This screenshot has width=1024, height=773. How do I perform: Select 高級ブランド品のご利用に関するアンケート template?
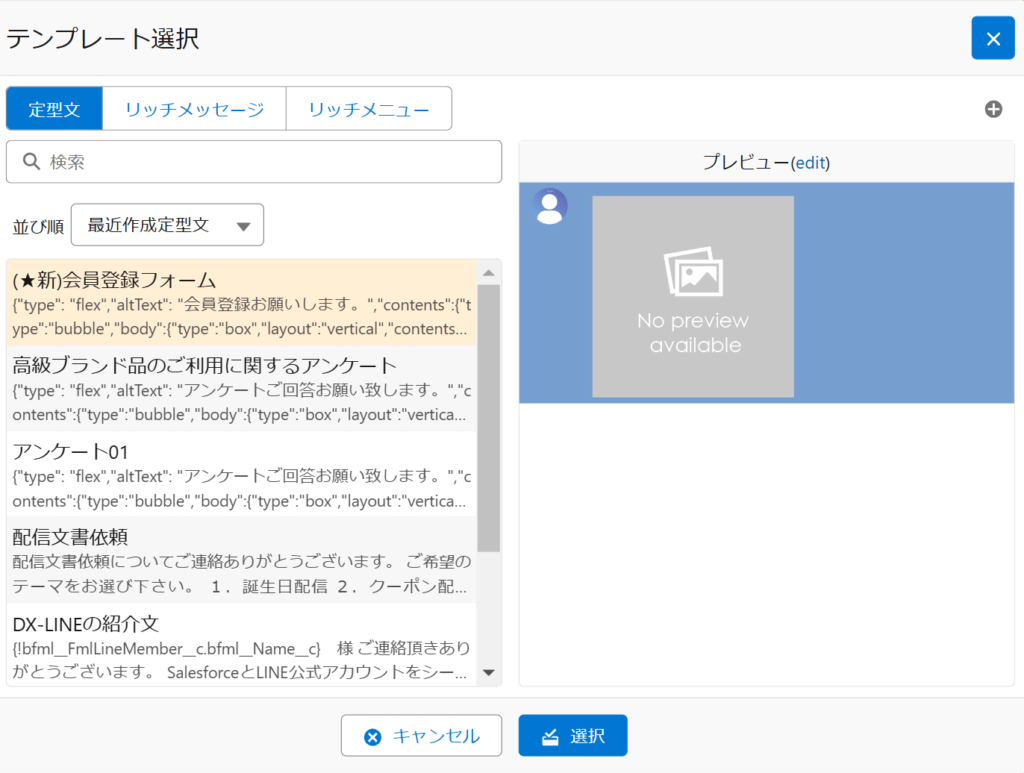pyautogui.click(x=240, y=388)
